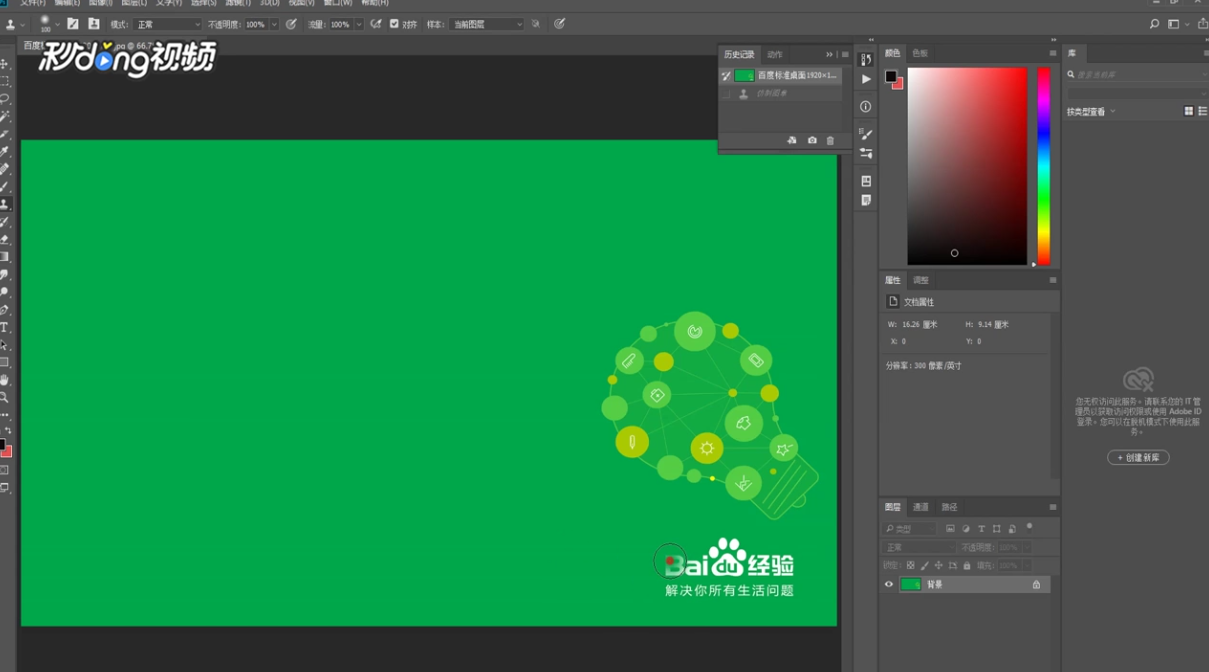Switch to the 通道 Channels tab

coord(921,507)
